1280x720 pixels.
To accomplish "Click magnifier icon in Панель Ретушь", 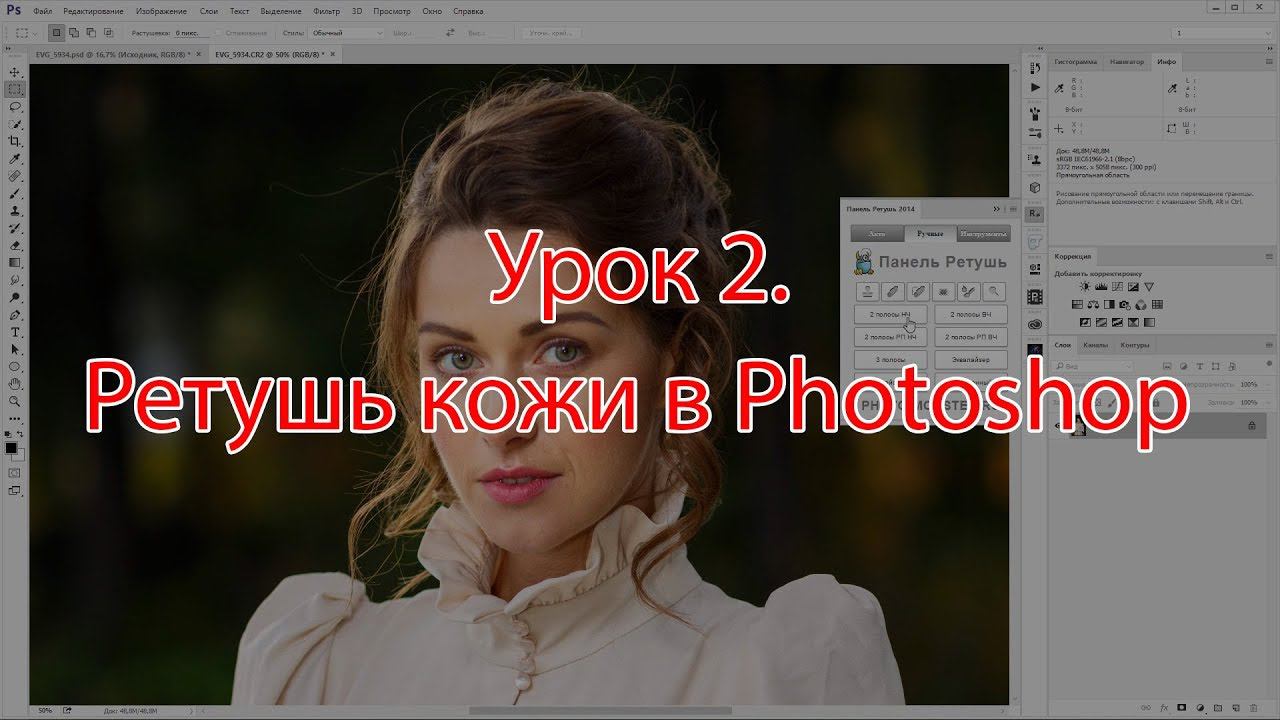I will tap(993, 291).
